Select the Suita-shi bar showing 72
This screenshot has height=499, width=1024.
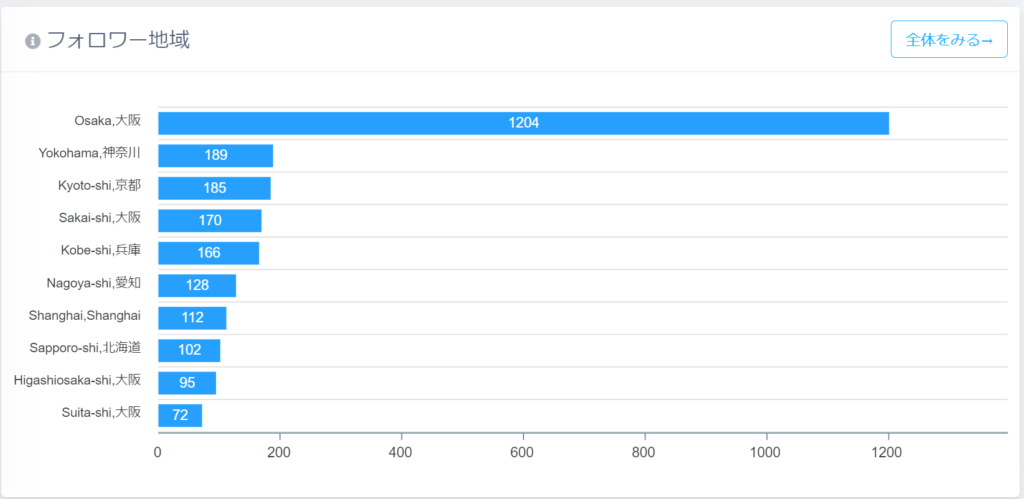click(x=180, y=415)
